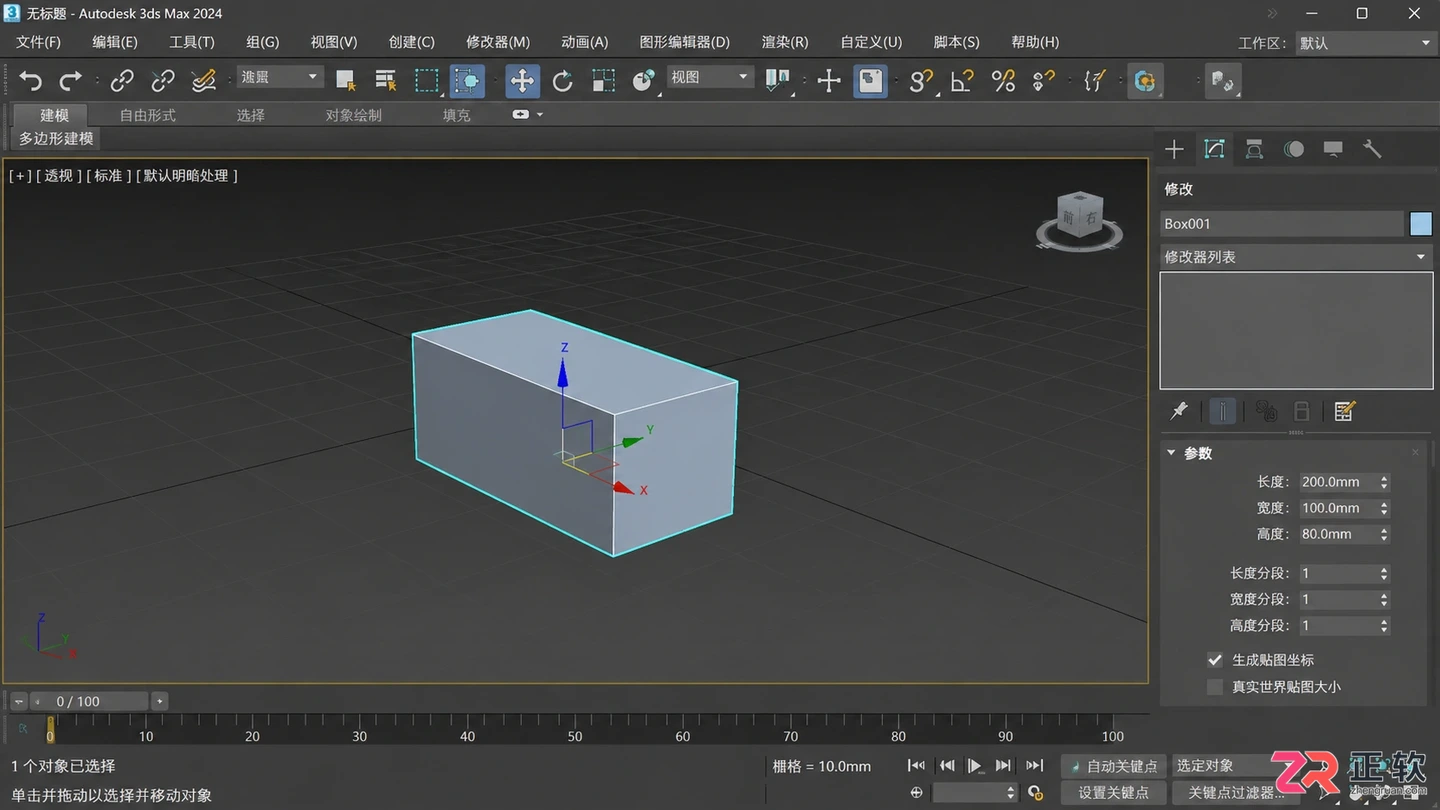
Task: Open the 文件(F) menu
Action: tap(38, 42)
